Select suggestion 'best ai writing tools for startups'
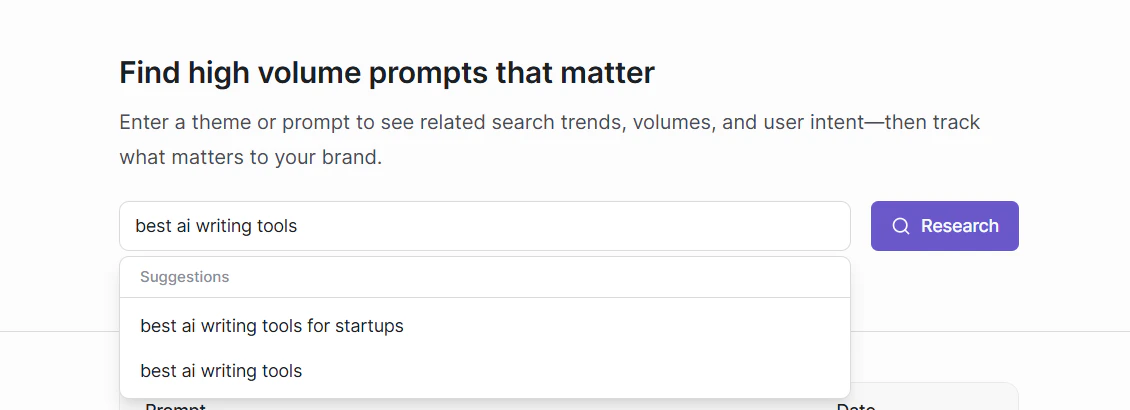This screenshot has width=1130, height=410. pyautogui.click(x=272, y=326)
